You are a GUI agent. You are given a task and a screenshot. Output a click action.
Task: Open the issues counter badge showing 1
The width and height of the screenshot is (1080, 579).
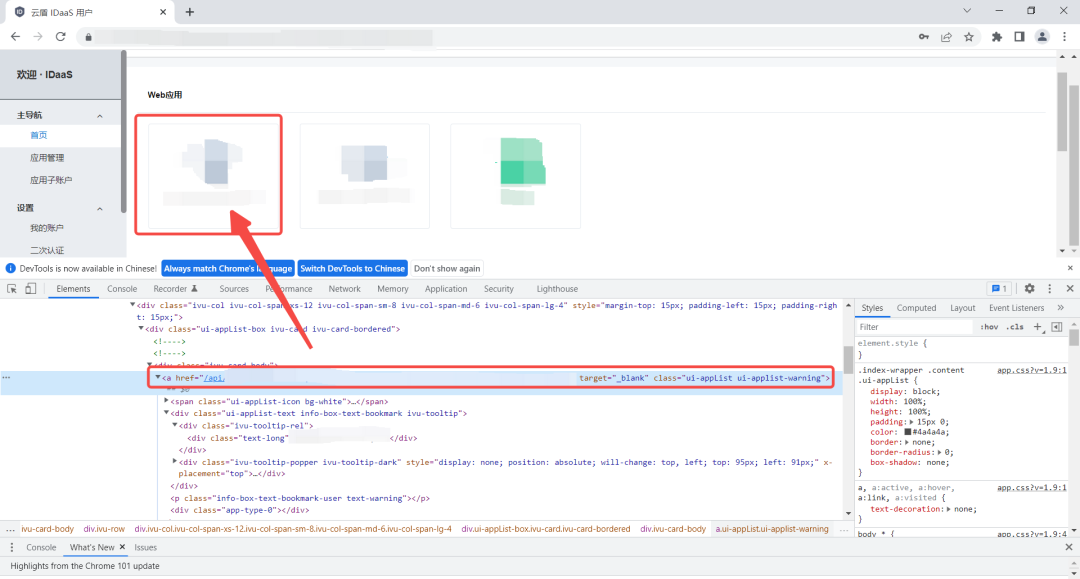pyautogui.click(x=999, y=289)
